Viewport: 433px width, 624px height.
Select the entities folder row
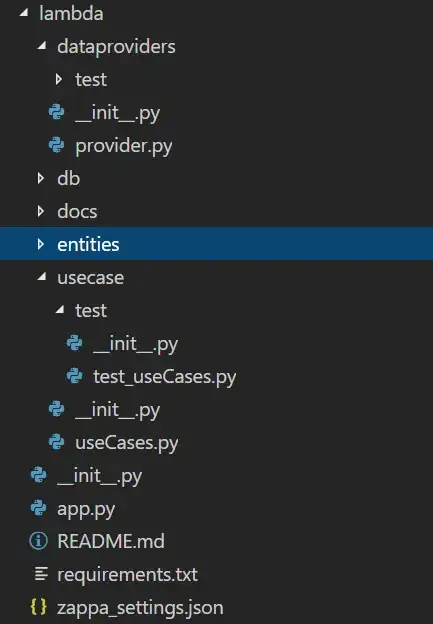point(216,244)
